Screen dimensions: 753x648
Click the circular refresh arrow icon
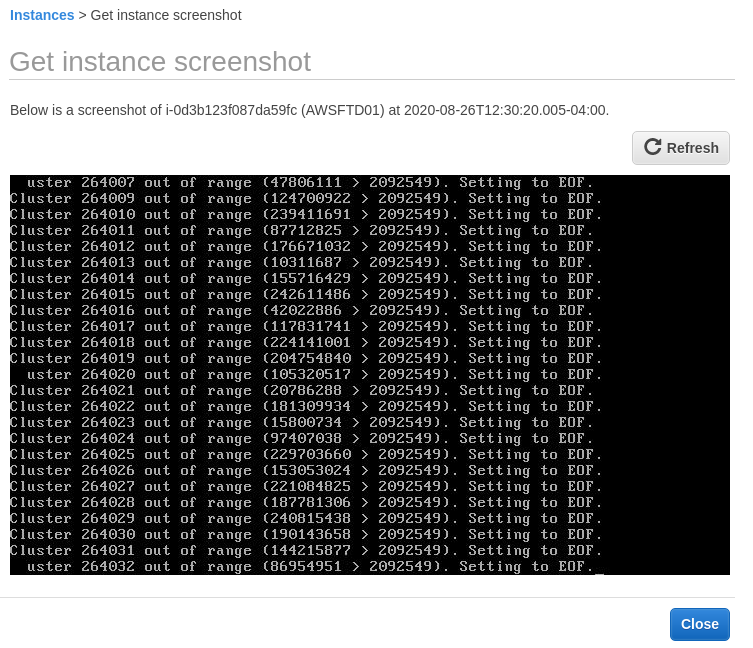tap(652, 147)
